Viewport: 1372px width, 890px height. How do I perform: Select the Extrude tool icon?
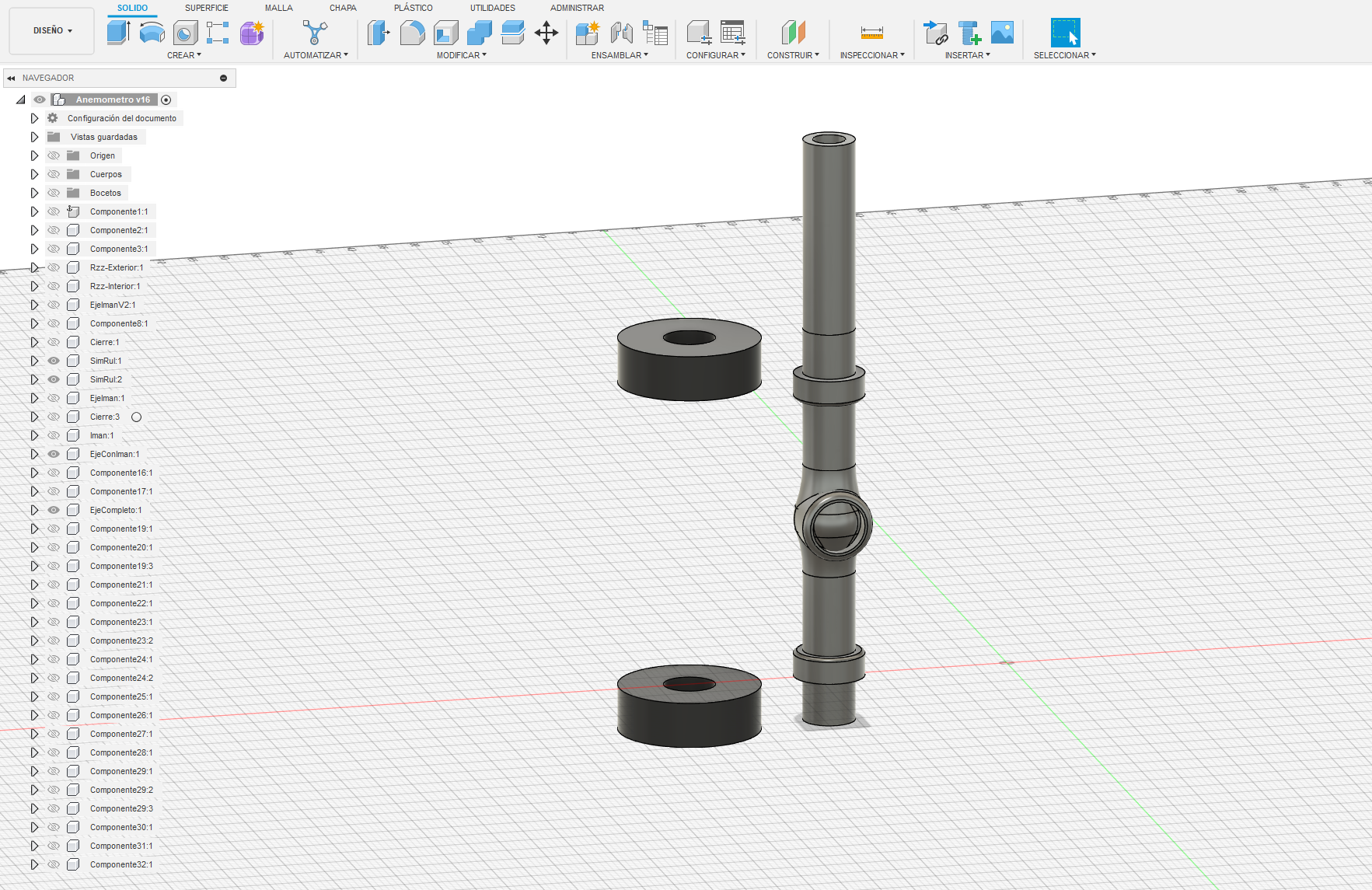point(118,33)
